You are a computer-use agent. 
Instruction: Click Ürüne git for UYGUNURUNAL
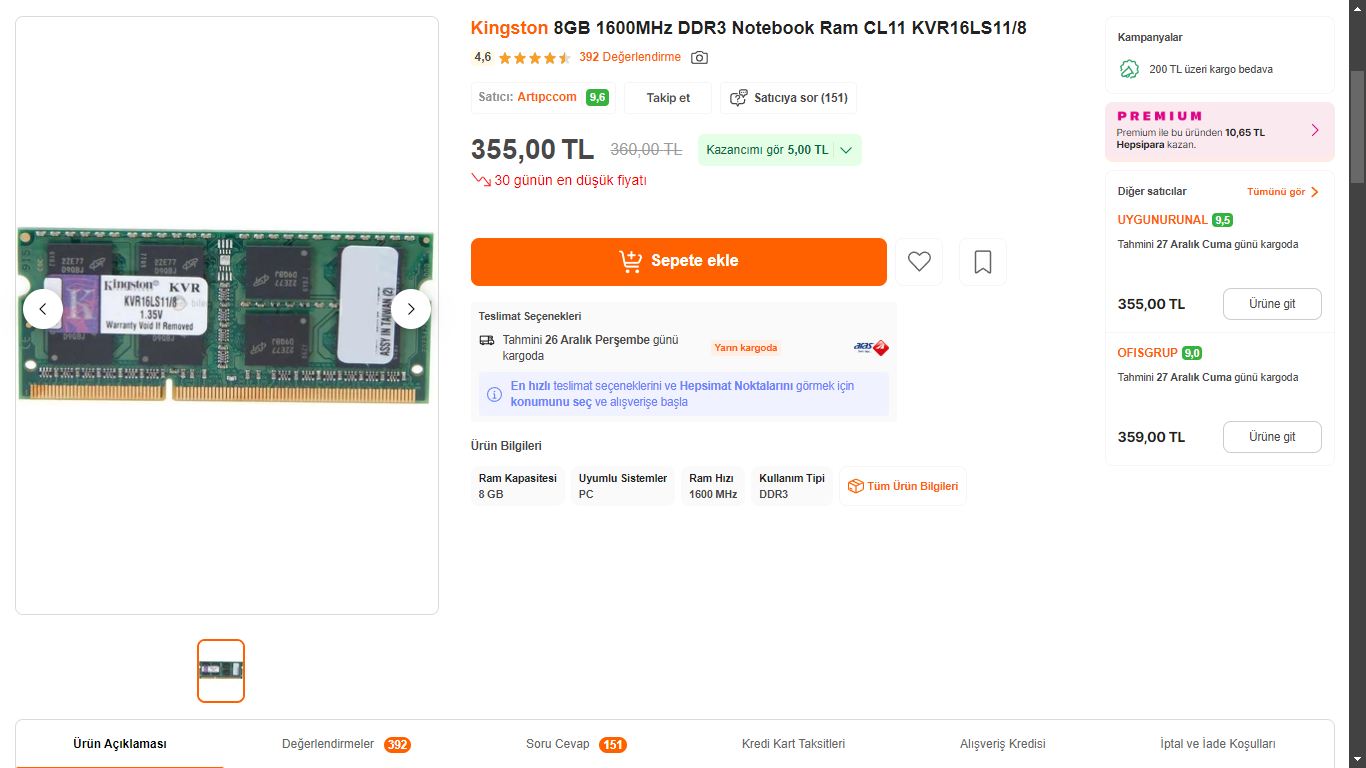pos(1272,304)
